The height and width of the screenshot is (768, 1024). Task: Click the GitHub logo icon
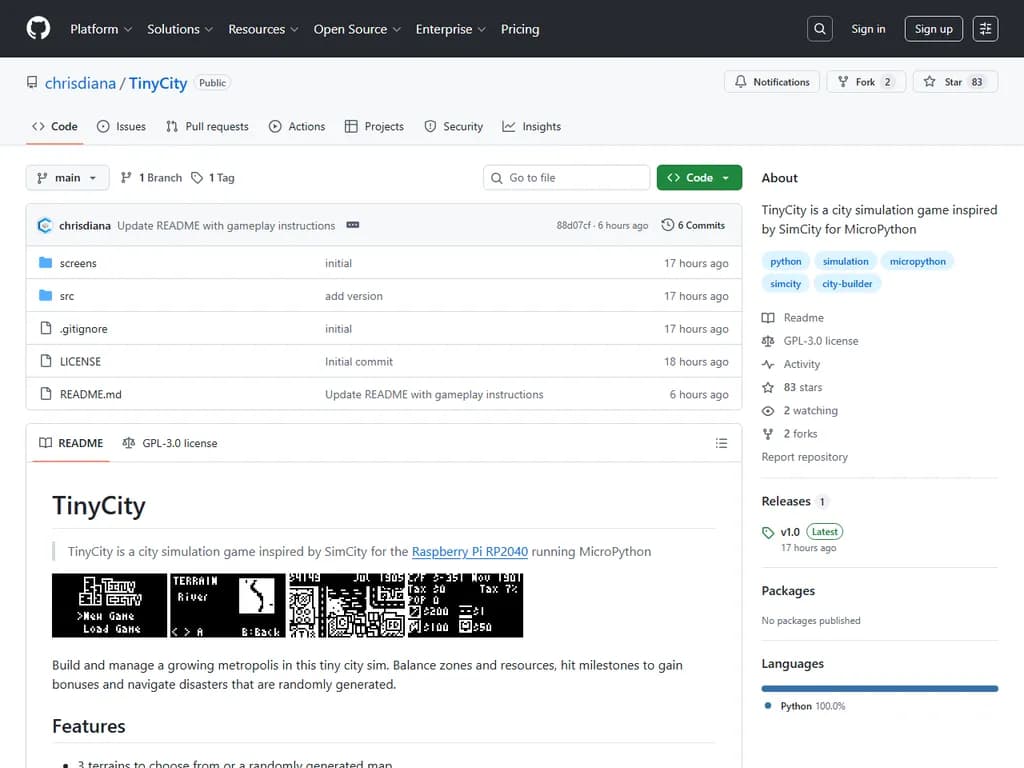(38, 29)
